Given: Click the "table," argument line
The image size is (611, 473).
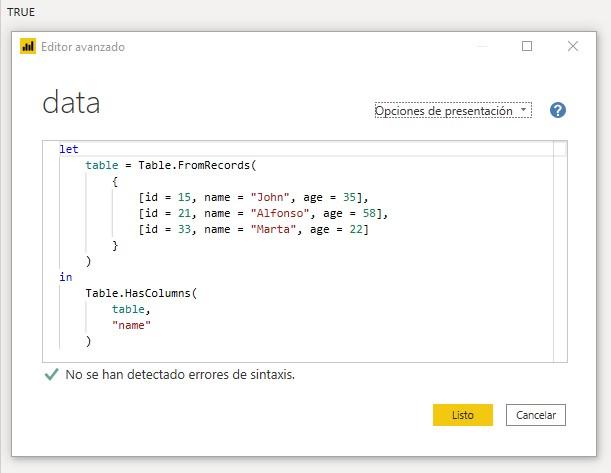Looking at the screenshot, I should coord(131,309).
